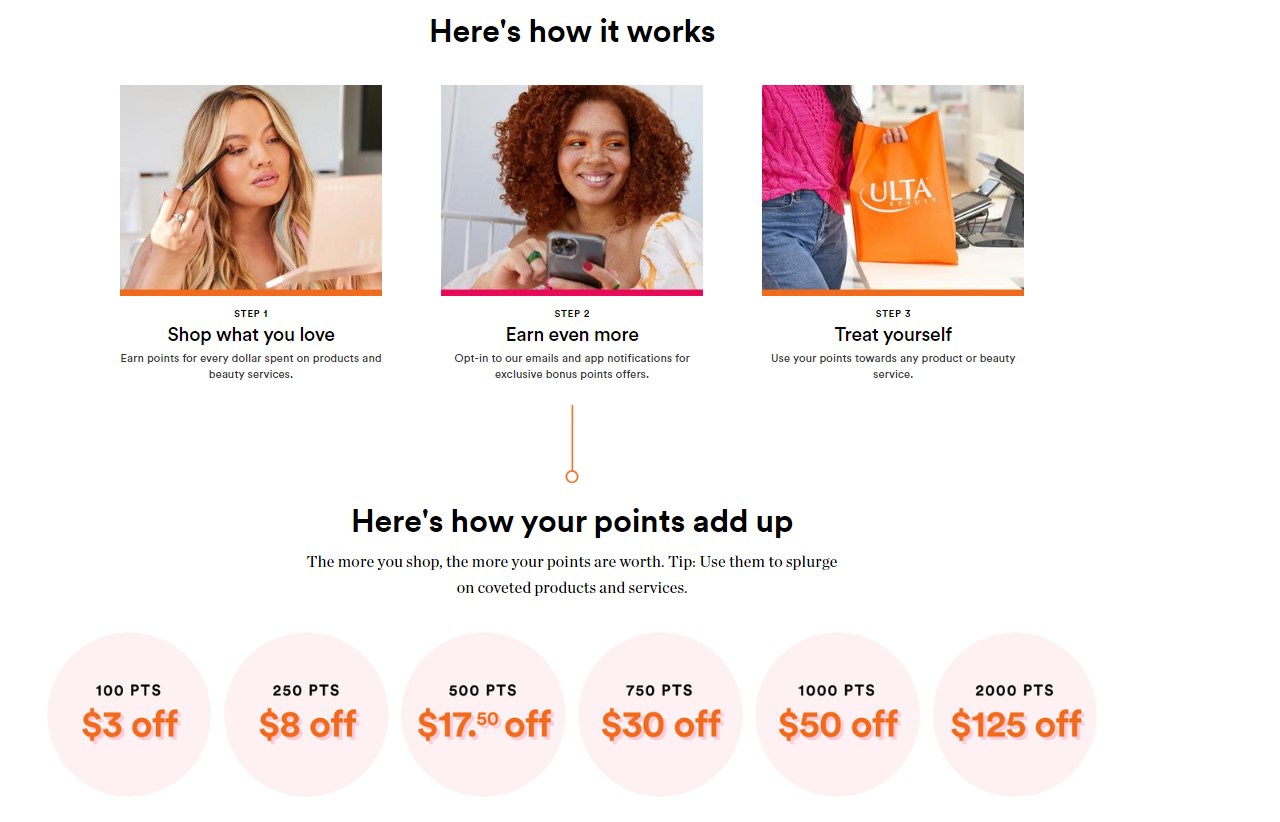Click the STEP 2 label
Viewport: 1280px width, 822px height.
(572, 314)
